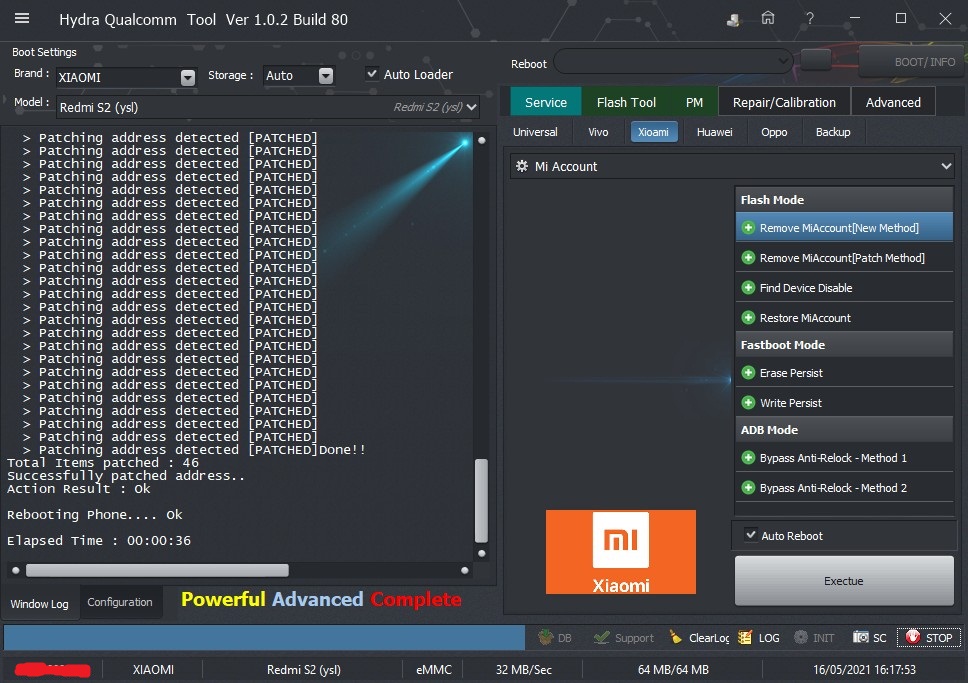Click the 32 MB/Sec status bar entry
Viewport: 968px width, 683px height.
tap(524, 669)
